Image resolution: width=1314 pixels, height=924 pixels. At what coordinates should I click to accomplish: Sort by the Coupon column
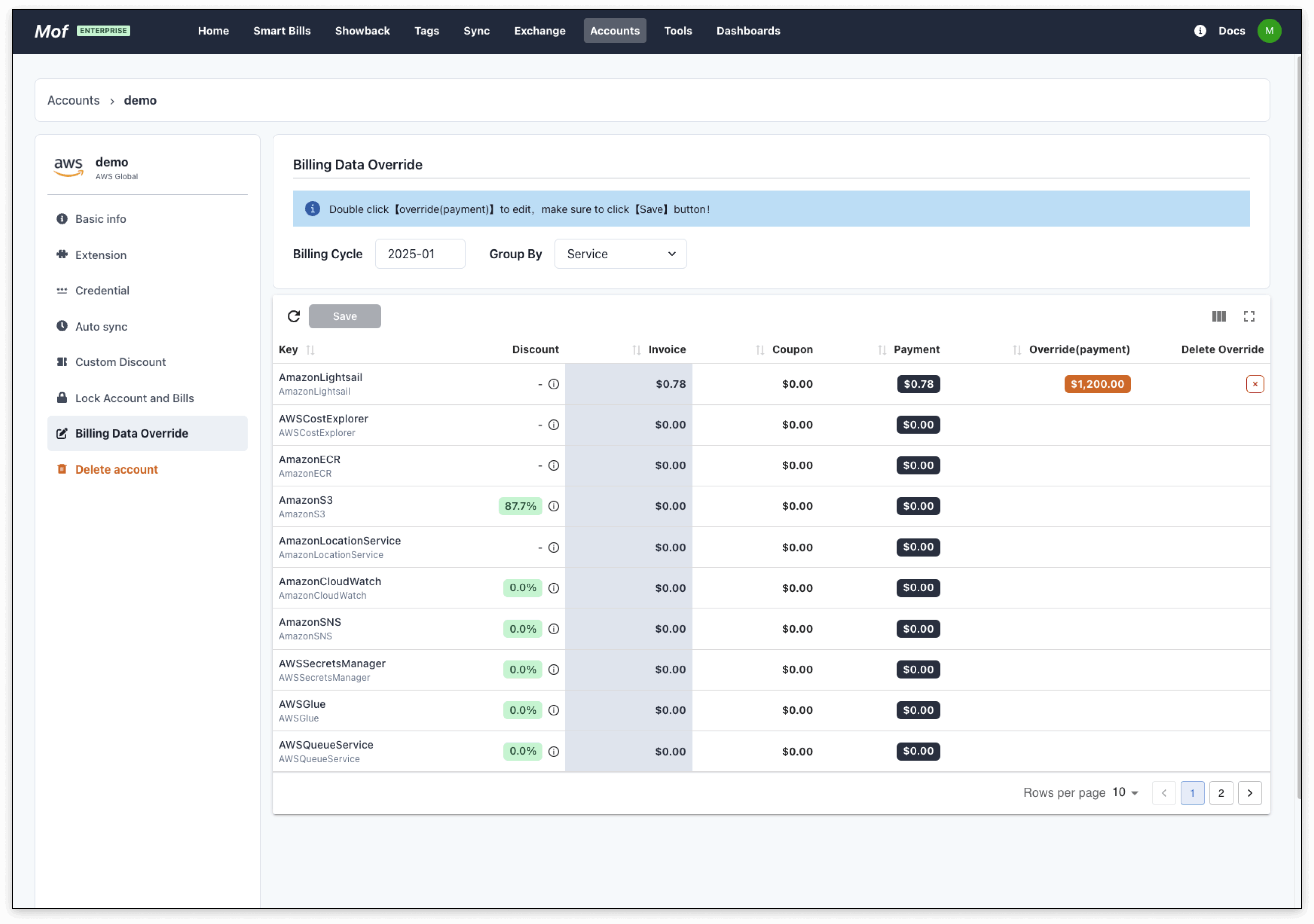click(x=759, y=350)
